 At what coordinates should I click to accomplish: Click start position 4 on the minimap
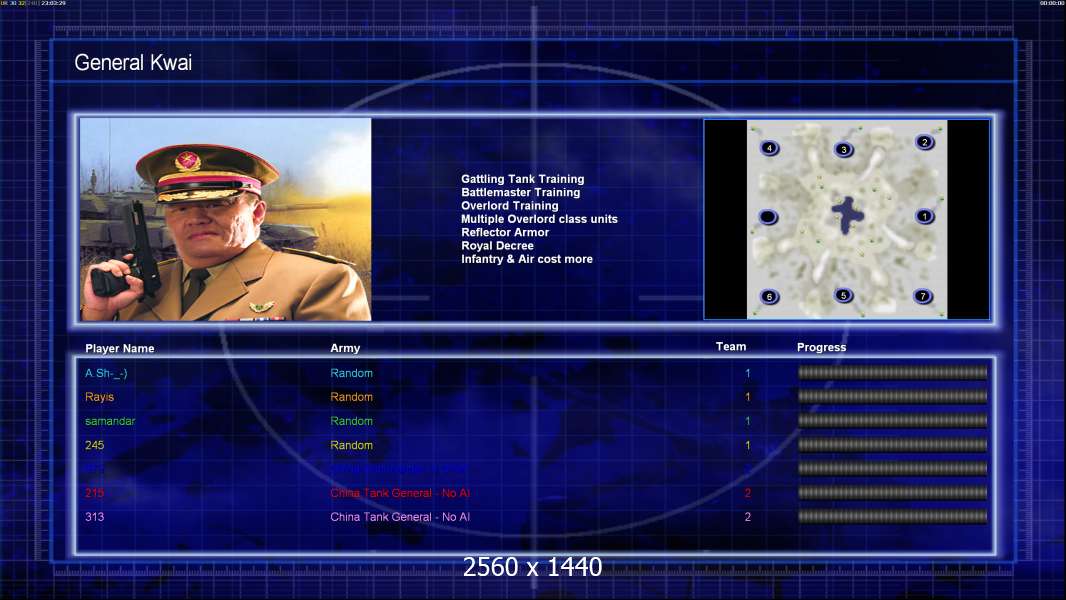(769, 147)
